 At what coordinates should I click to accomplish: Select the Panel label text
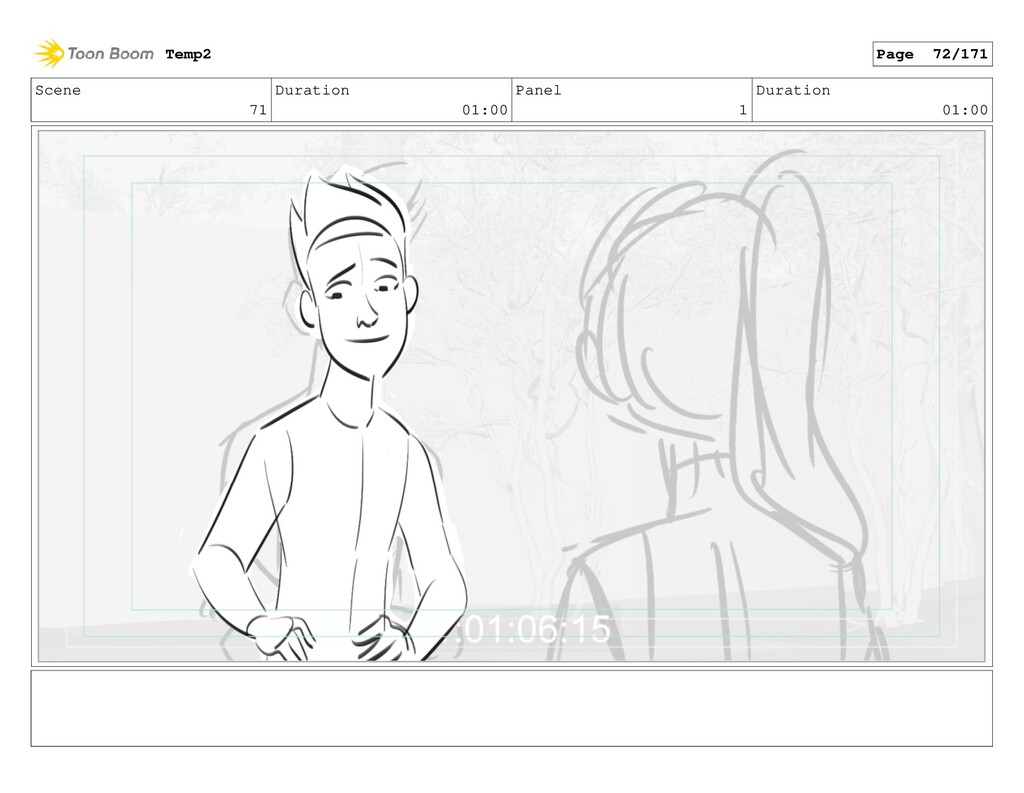coord(538,90)
